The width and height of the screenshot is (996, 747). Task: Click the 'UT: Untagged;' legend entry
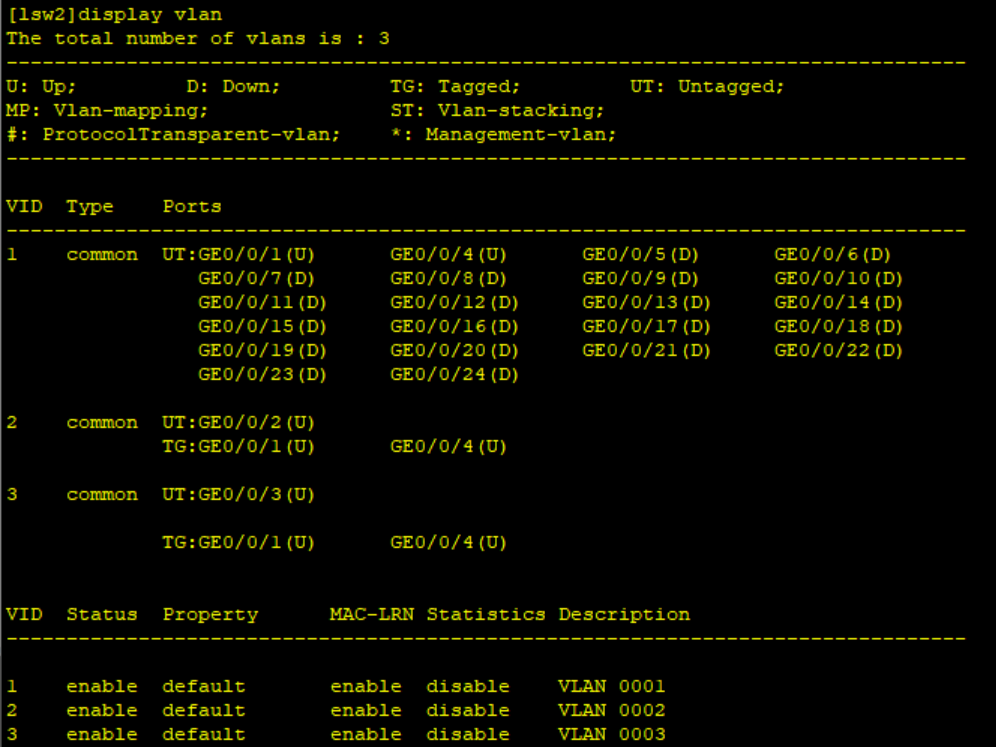click(707, 87)
